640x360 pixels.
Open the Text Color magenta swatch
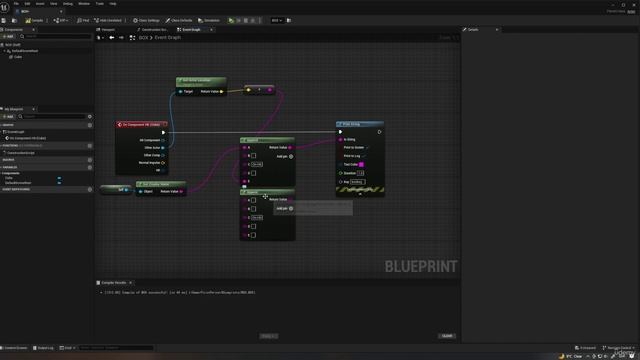tap(361, 164)
